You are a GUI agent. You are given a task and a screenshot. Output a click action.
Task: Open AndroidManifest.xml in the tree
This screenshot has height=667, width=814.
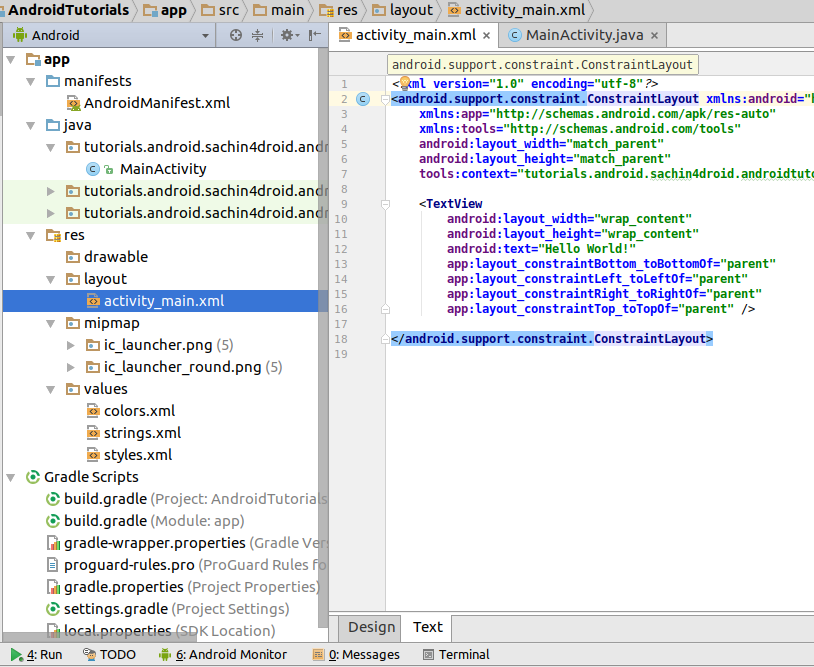coord(157,103)
